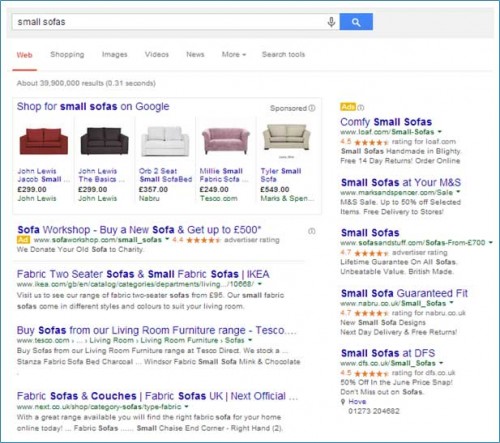Image resolution: width=500 pixels, height=443 pixels.
Task: Open Small Sofas at Your M&S ad
Action: [401, 182]
